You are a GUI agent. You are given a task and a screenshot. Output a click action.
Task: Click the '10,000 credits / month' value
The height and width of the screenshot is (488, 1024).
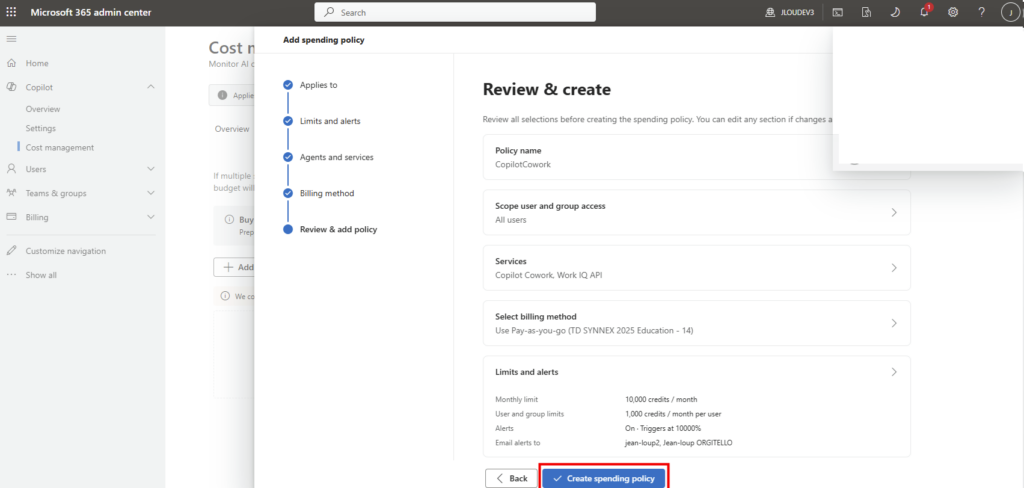coord(661,399)
